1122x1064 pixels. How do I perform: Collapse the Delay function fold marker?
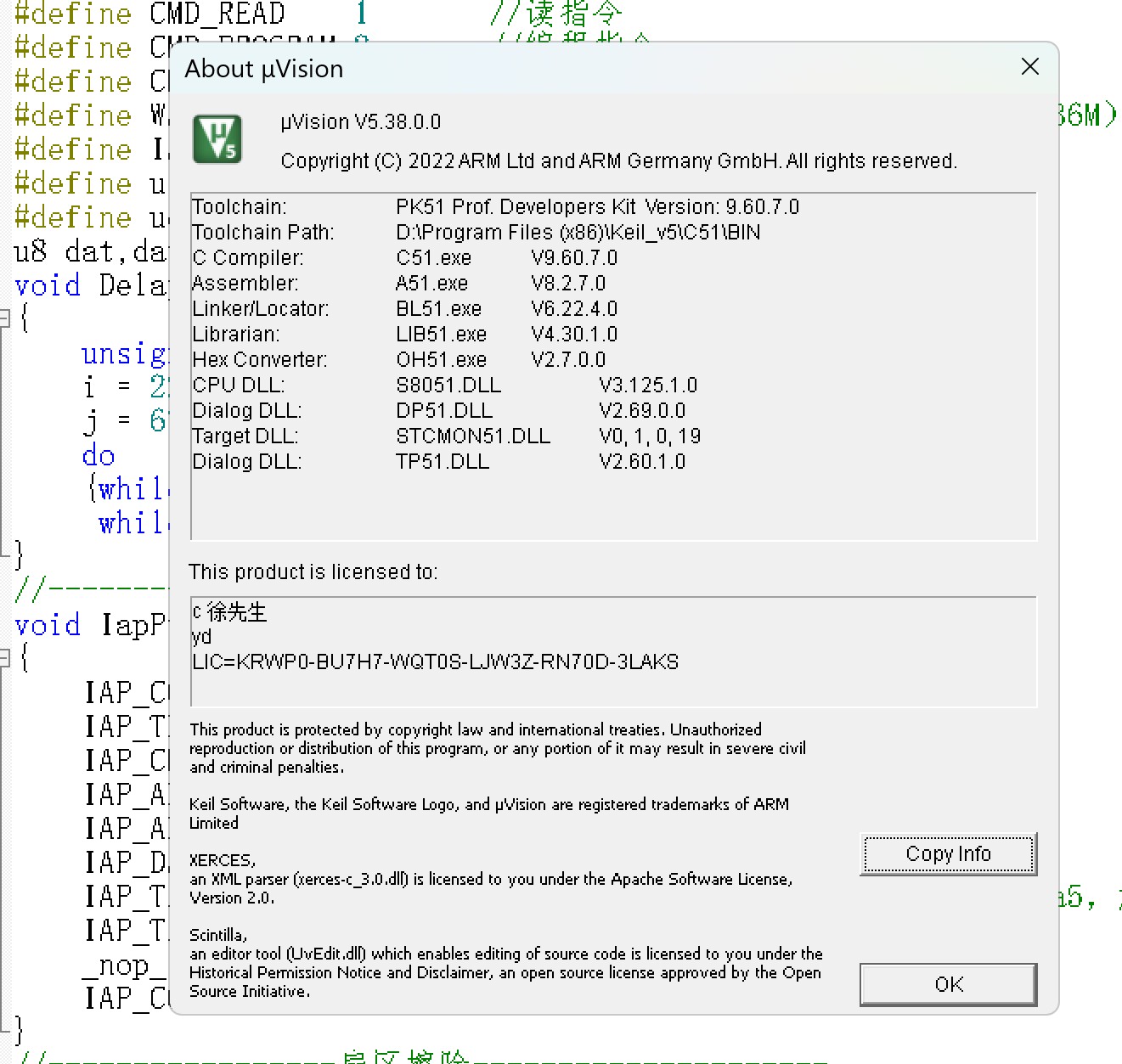click(x=4, y=318)
